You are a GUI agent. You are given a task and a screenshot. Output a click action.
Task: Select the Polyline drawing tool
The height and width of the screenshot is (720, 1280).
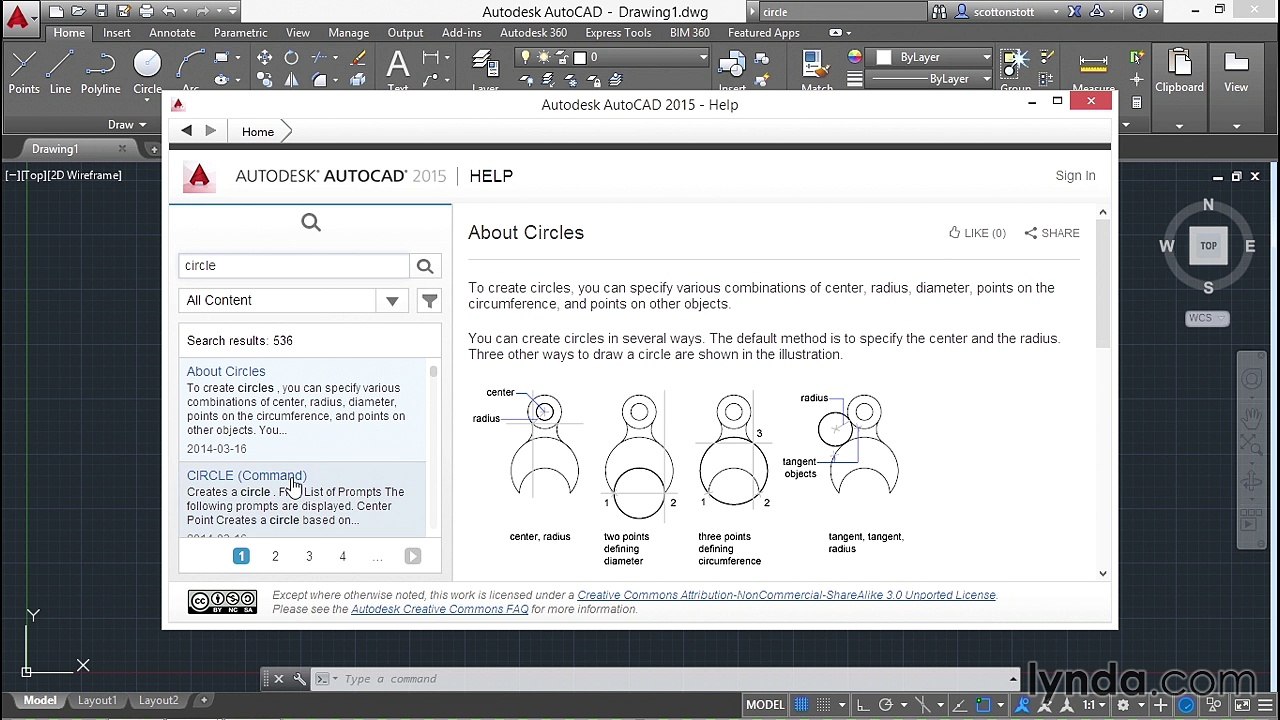point(100,72)
